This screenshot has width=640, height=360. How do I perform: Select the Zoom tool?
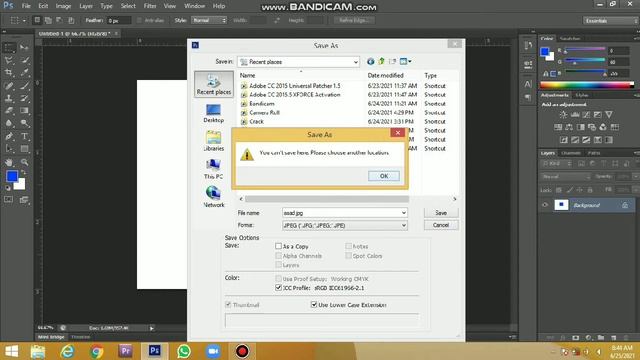(24, 162)
